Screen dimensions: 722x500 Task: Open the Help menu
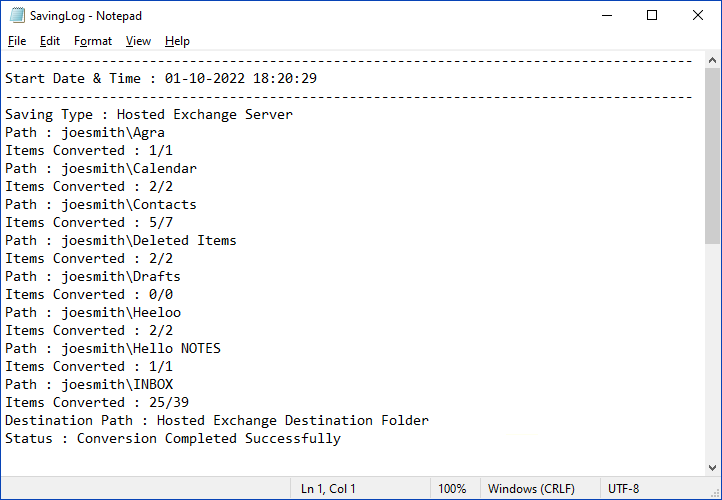177,41
